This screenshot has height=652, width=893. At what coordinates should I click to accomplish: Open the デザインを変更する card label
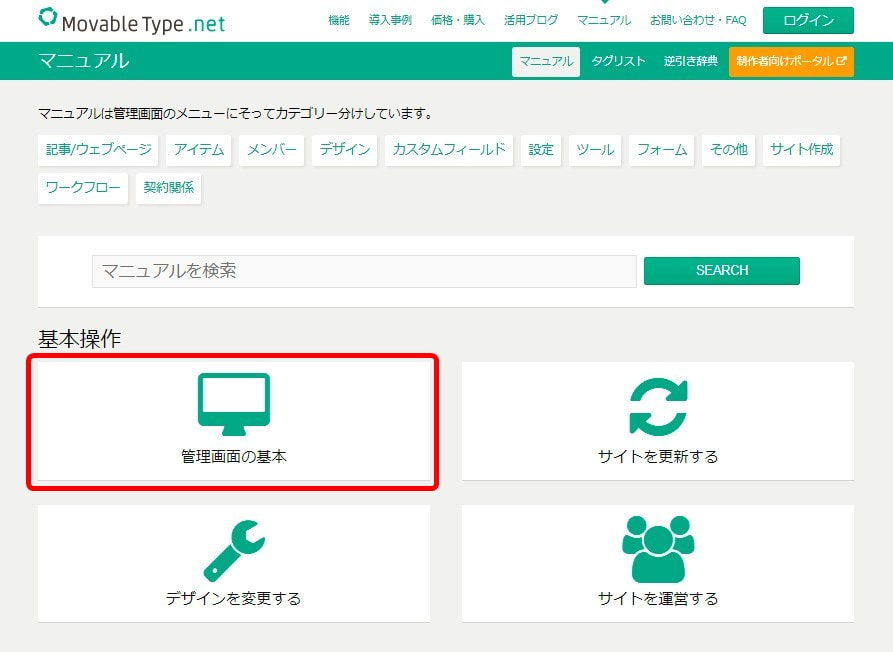click(x=234, y=598)
